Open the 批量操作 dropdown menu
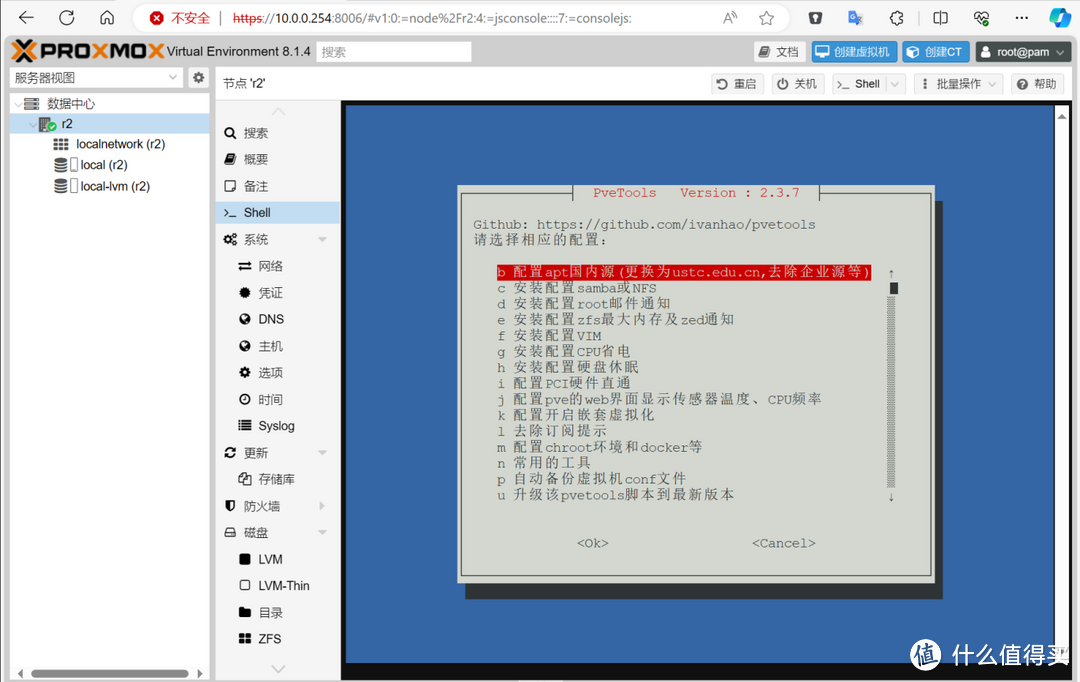The image size is (1080, 682). coord(958,84)
